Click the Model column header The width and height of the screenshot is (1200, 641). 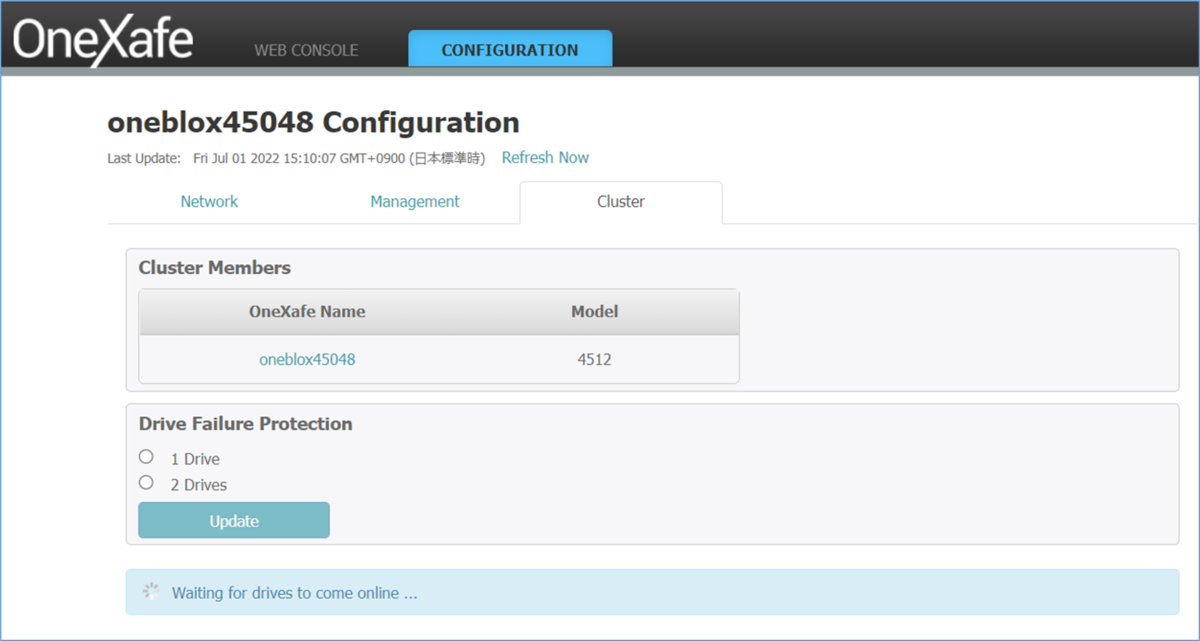point(594,311)
